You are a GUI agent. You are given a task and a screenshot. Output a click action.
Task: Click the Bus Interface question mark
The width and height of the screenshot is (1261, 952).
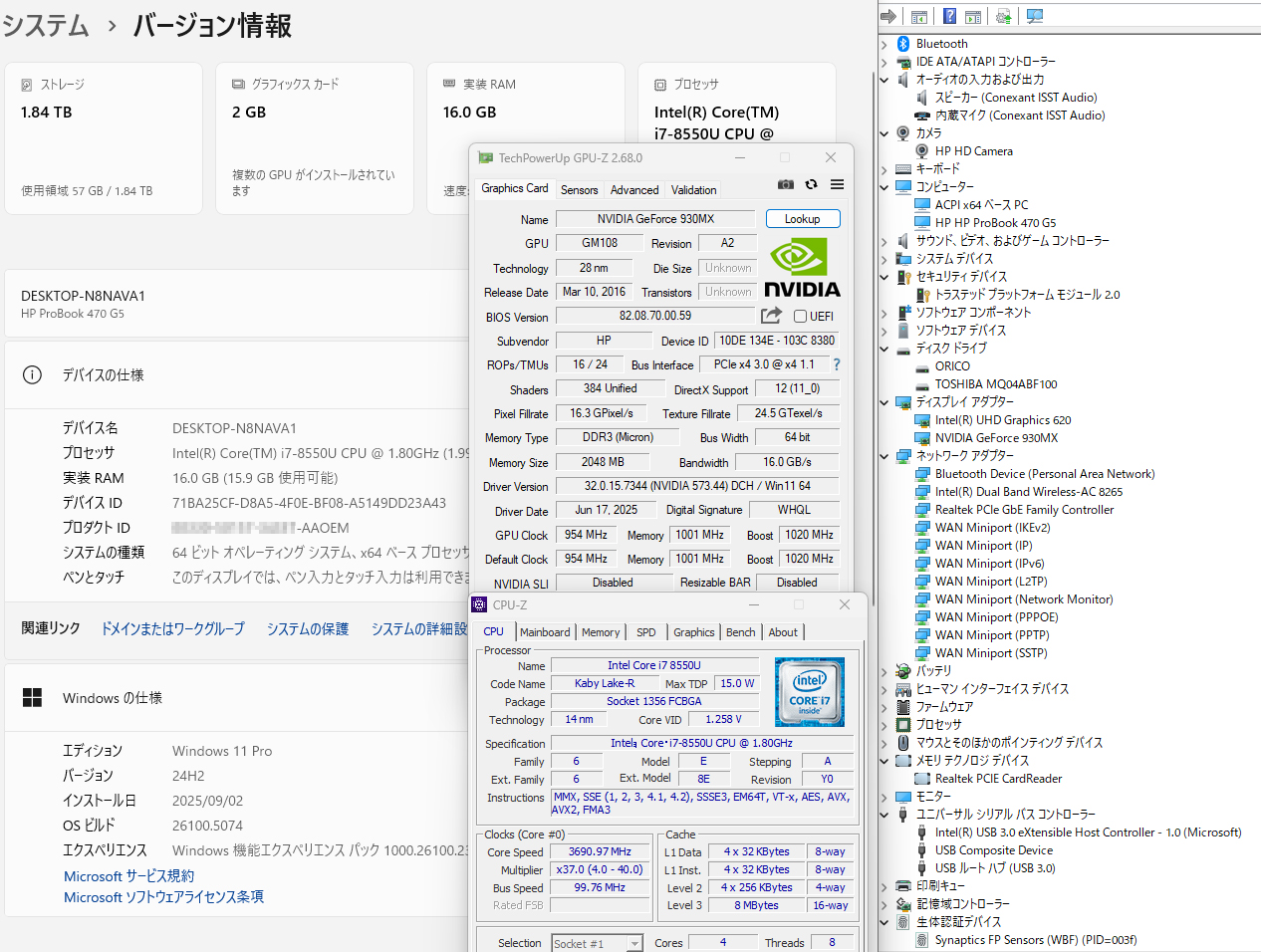tap(837, 364)
